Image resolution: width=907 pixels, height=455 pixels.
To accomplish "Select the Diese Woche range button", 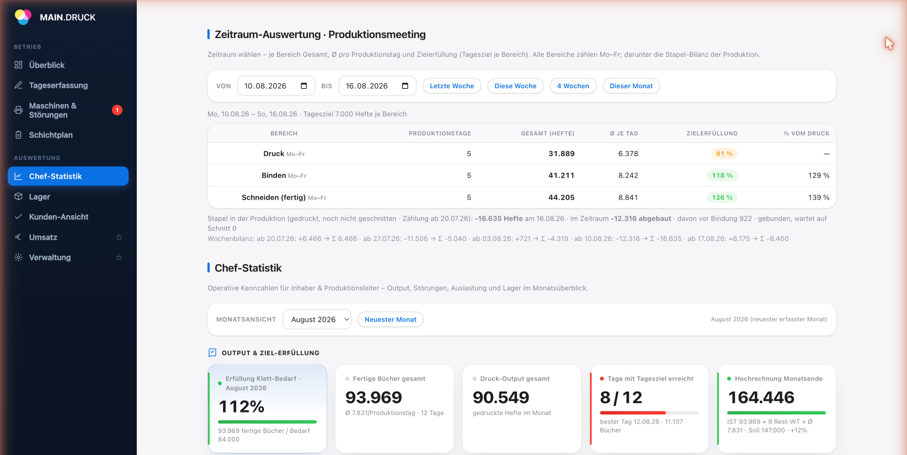I will click(515, 86).
